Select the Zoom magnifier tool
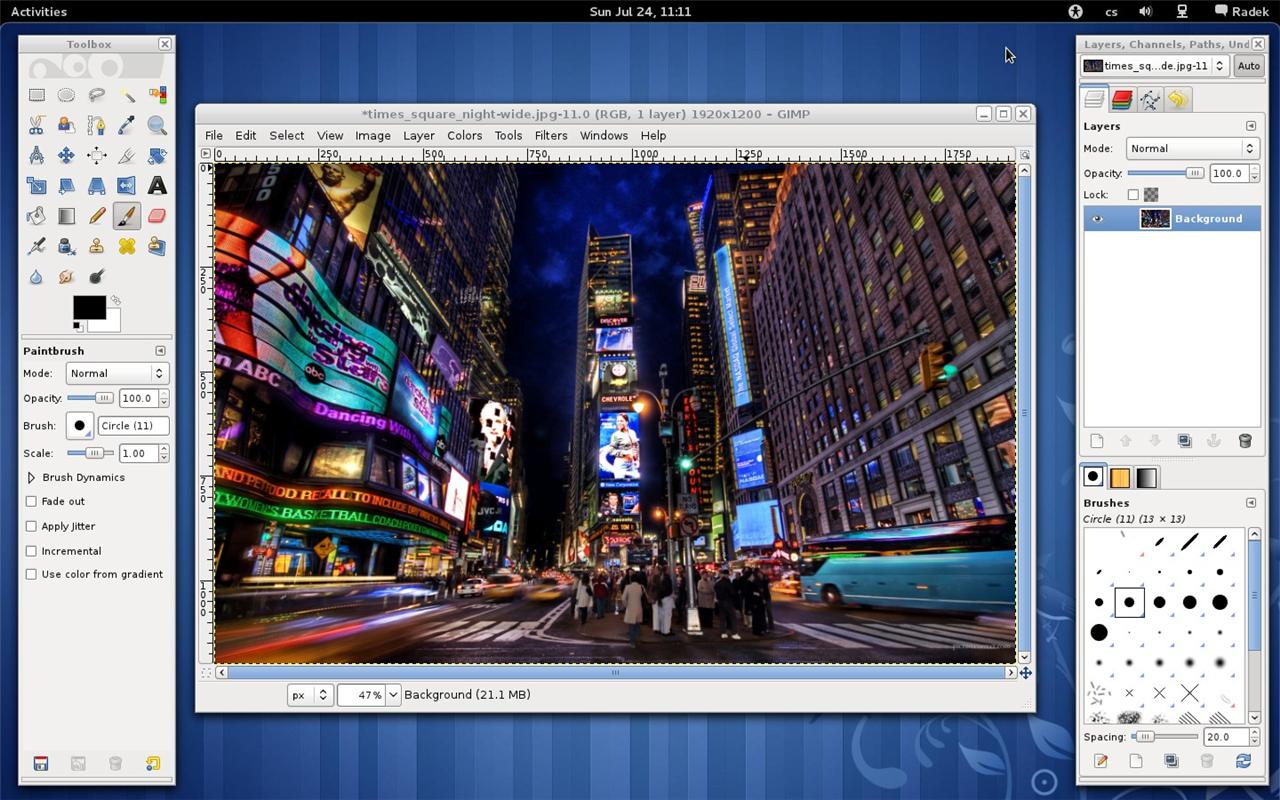The height and width of the screenshot is (800, 1280). point(157,125)
